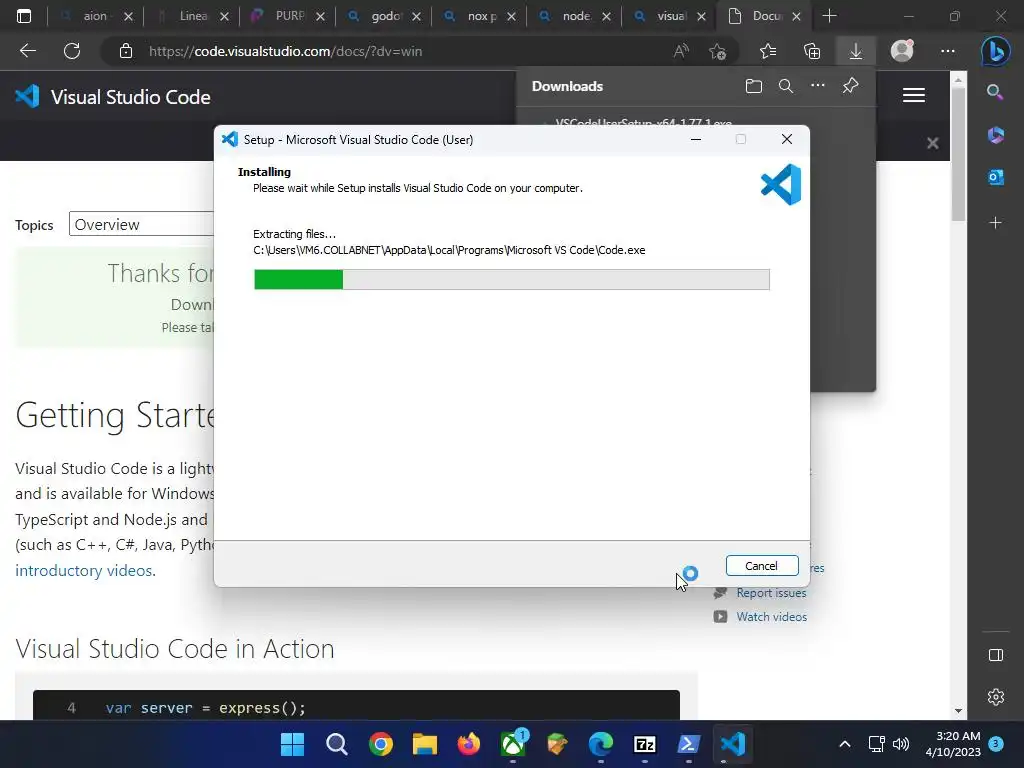Go back in the Edge browser

27,51
